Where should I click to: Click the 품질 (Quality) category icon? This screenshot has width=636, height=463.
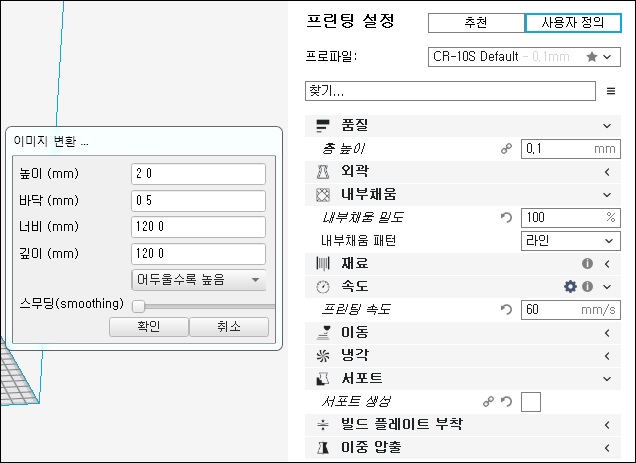coord(323,126)
